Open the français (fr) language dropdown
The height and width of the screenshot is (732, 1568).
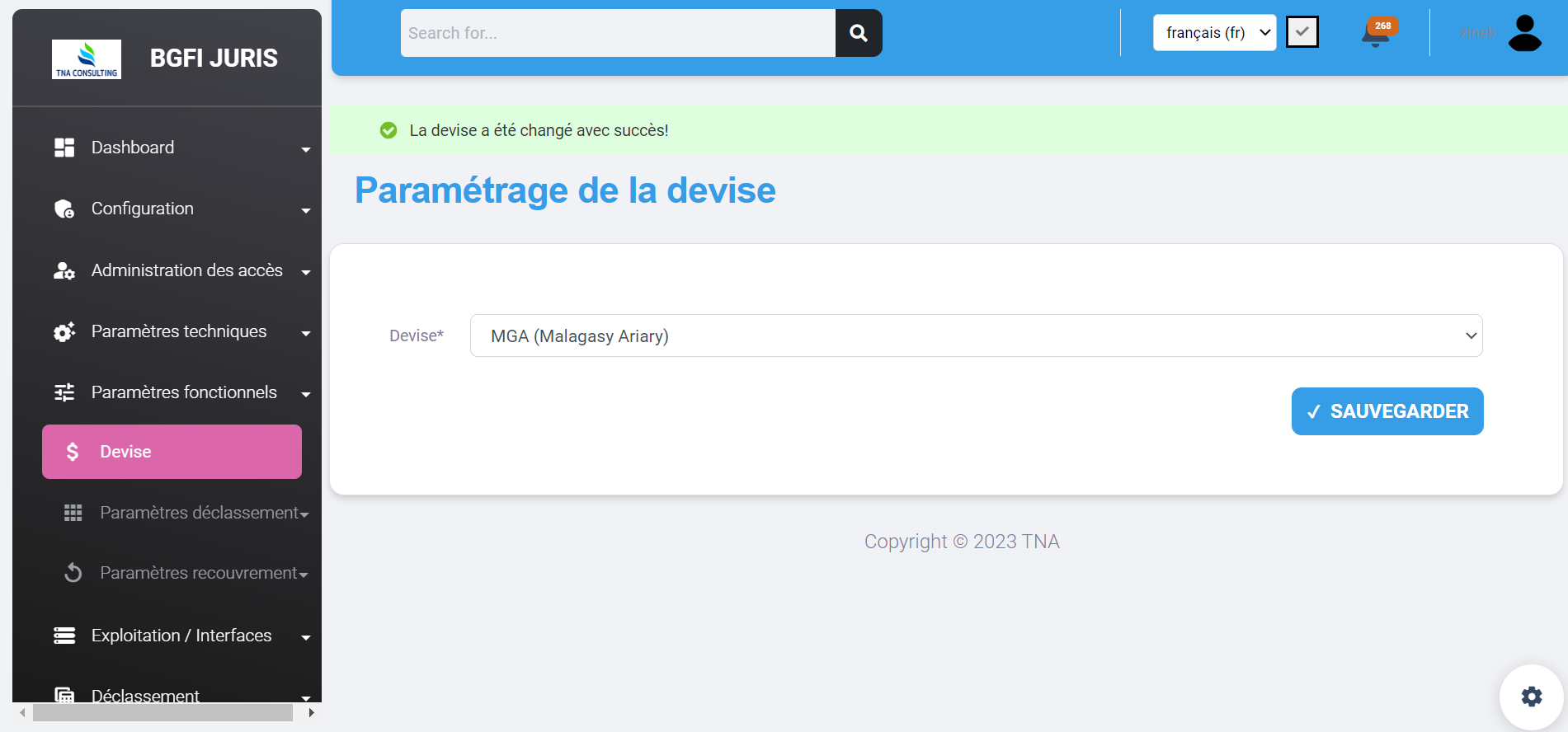click(x=1214, y=33)
